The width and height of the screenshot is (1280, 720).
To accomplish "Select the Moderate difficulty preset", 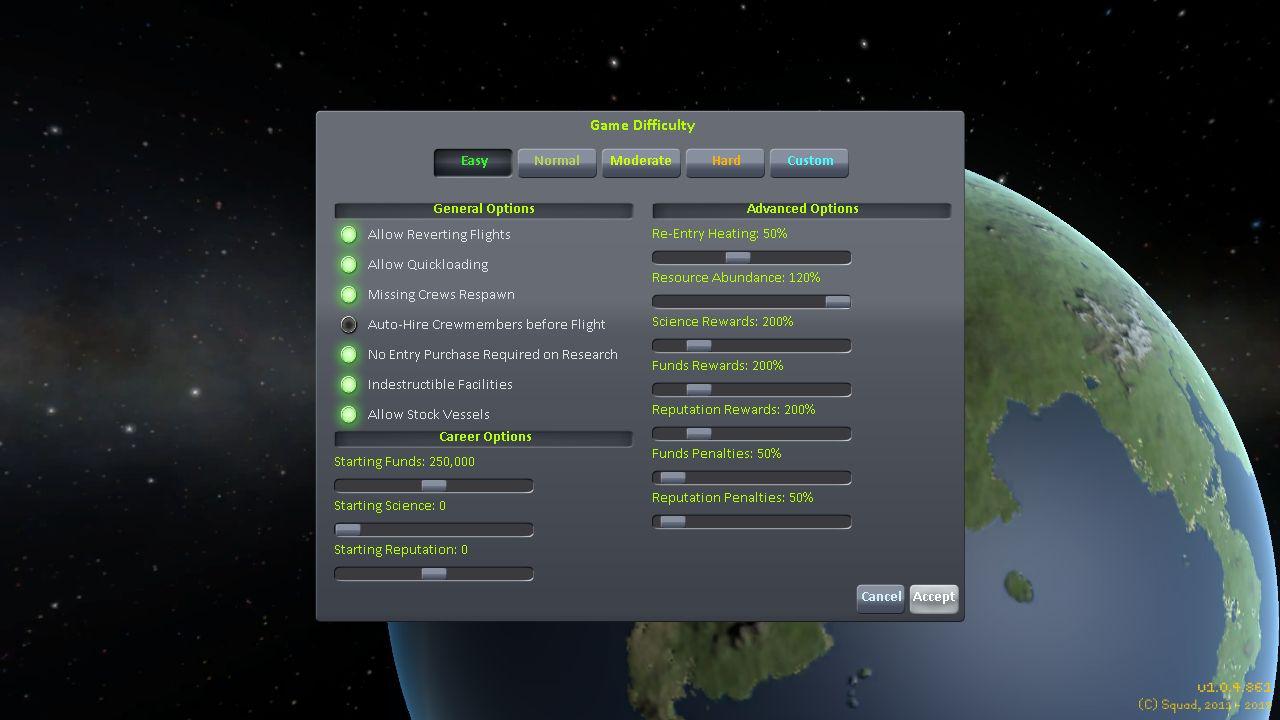I will click(x=641, y=162).
